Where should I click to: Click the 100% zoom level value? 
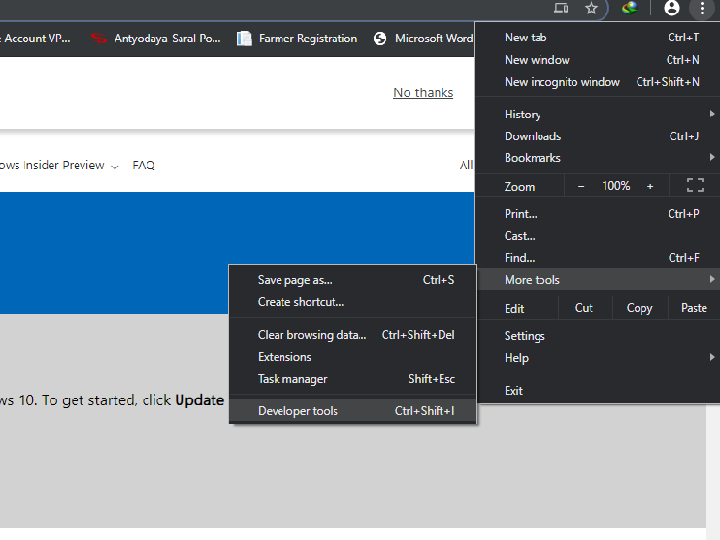click(x=616, y=186)
